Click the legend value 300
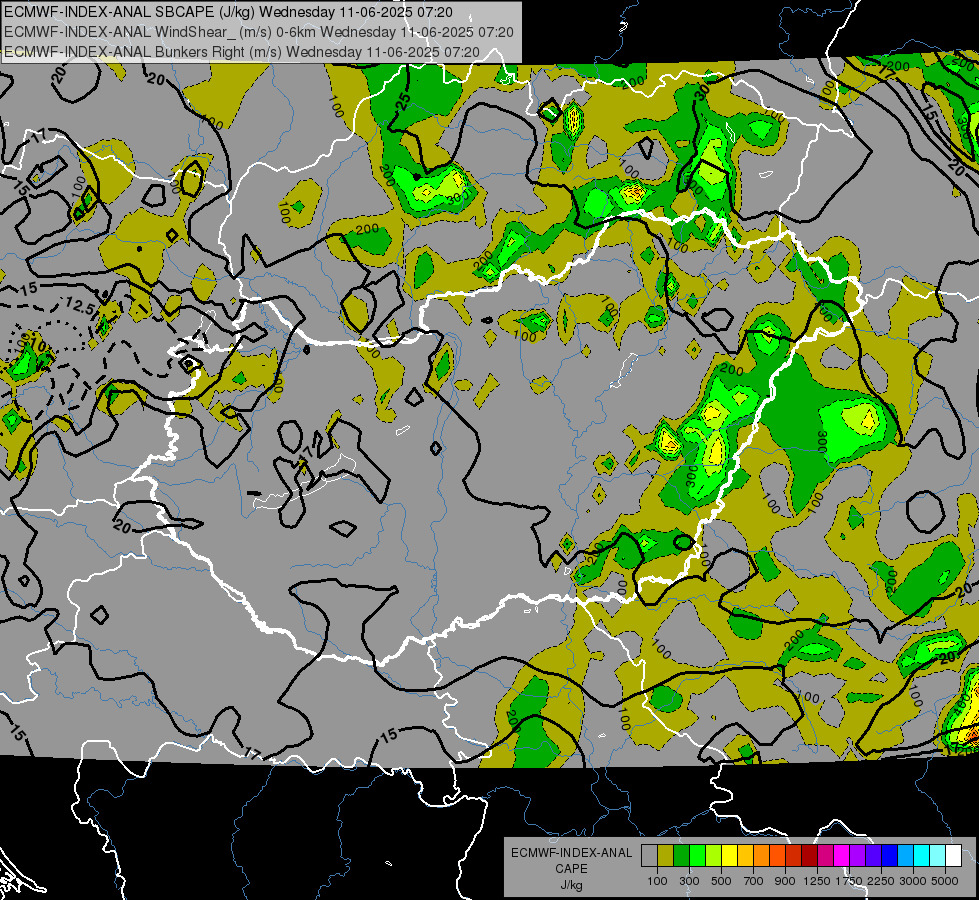 (x=689, y=881)
